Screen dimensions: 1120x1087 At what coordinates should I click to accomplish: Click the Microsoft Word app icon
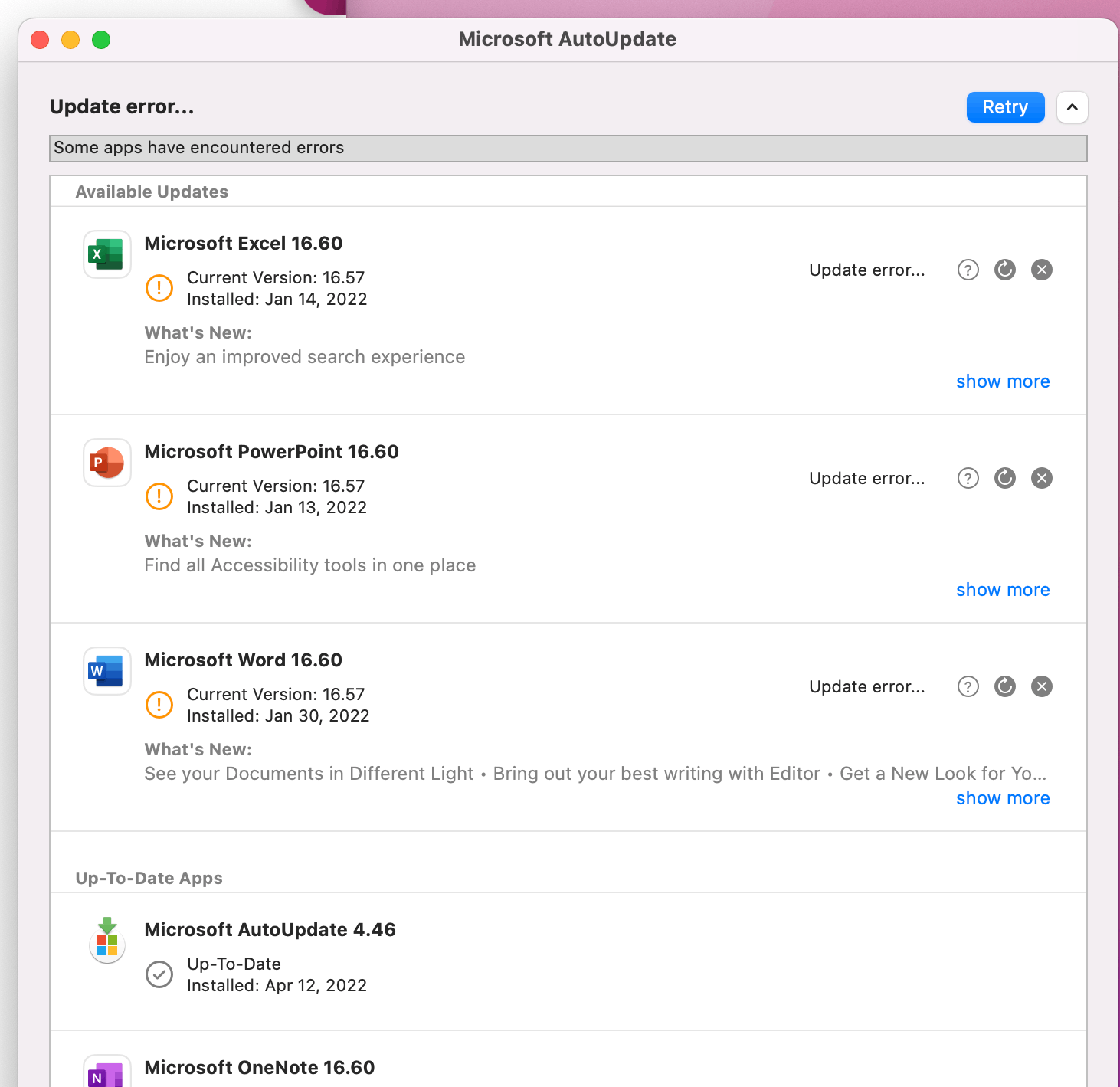[x=107, y=671]
